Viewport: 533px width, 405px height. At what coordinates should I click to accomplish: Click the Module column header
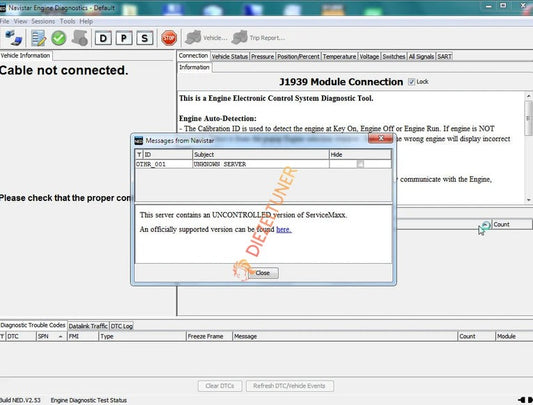tap(514, 336)
